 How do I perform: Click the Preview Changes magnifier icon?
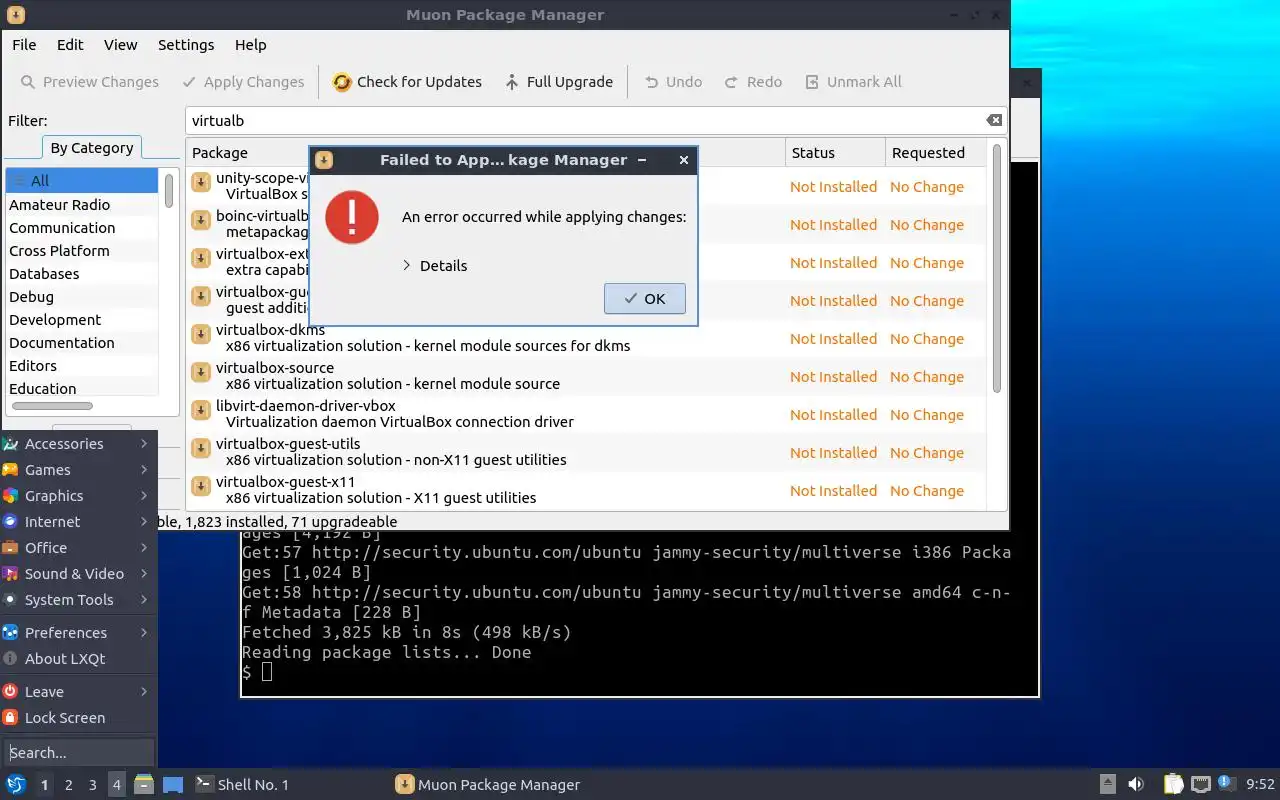[x=27, y=82]
